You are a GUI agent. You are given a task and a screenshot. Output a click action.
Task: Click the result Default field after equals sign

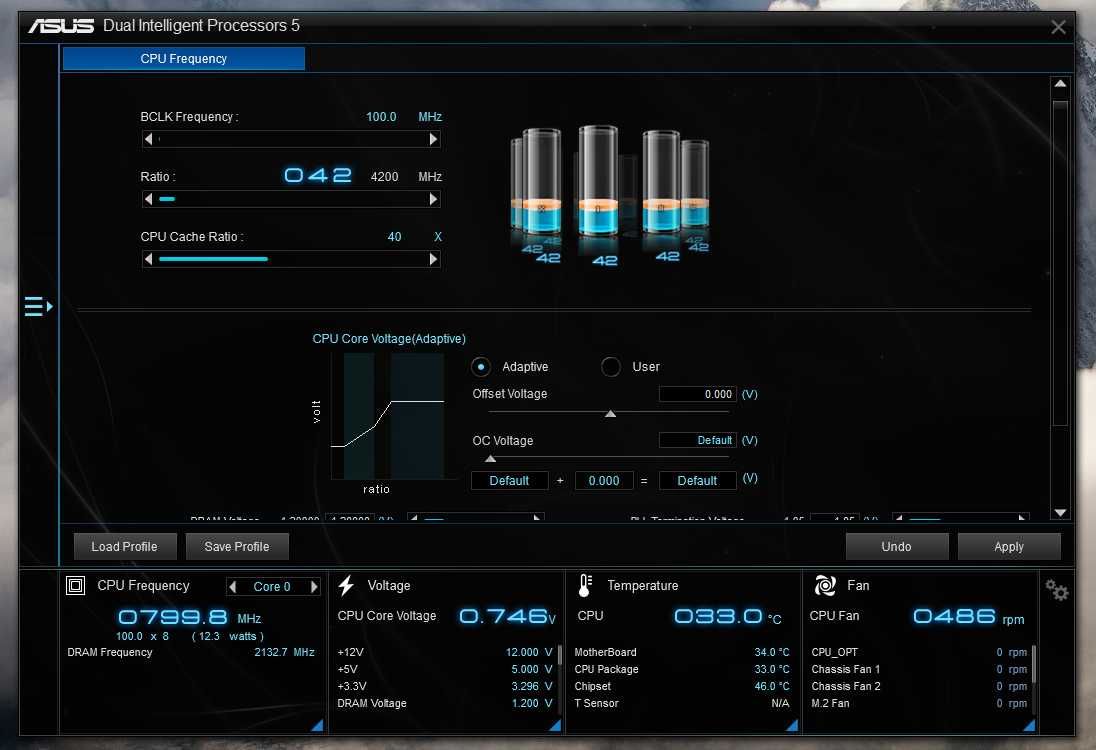[x=697, y=481]
